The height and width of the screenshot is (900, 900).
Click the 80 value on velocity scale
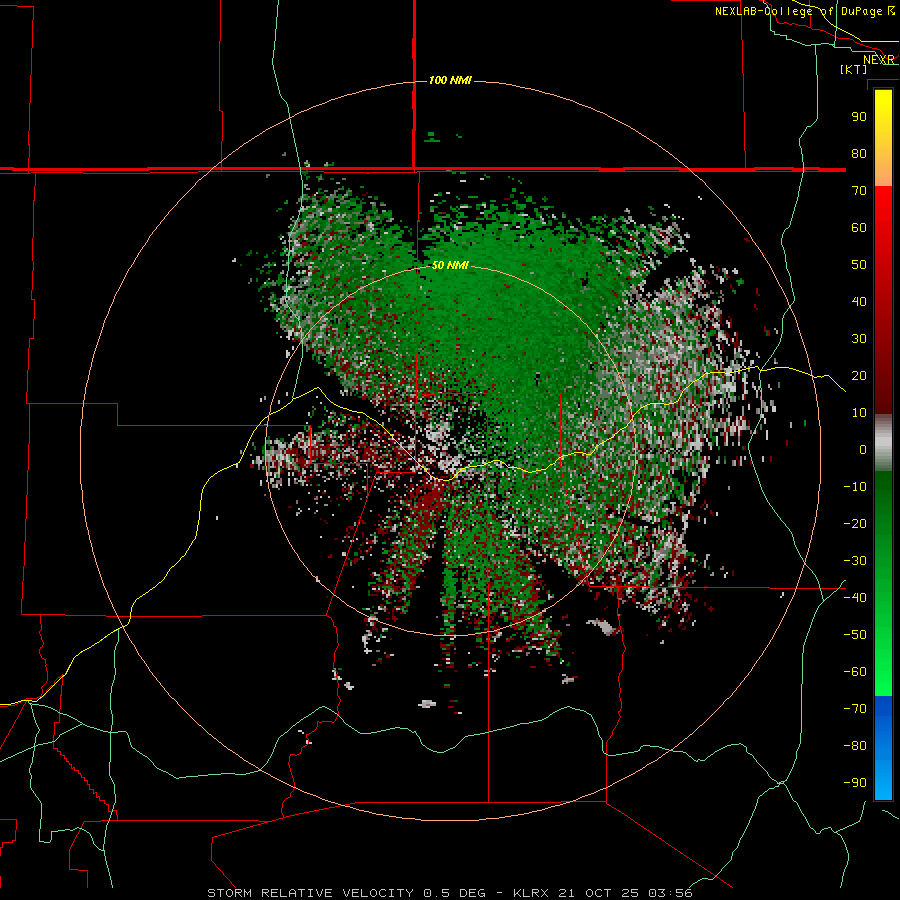(x=859, y=153)
